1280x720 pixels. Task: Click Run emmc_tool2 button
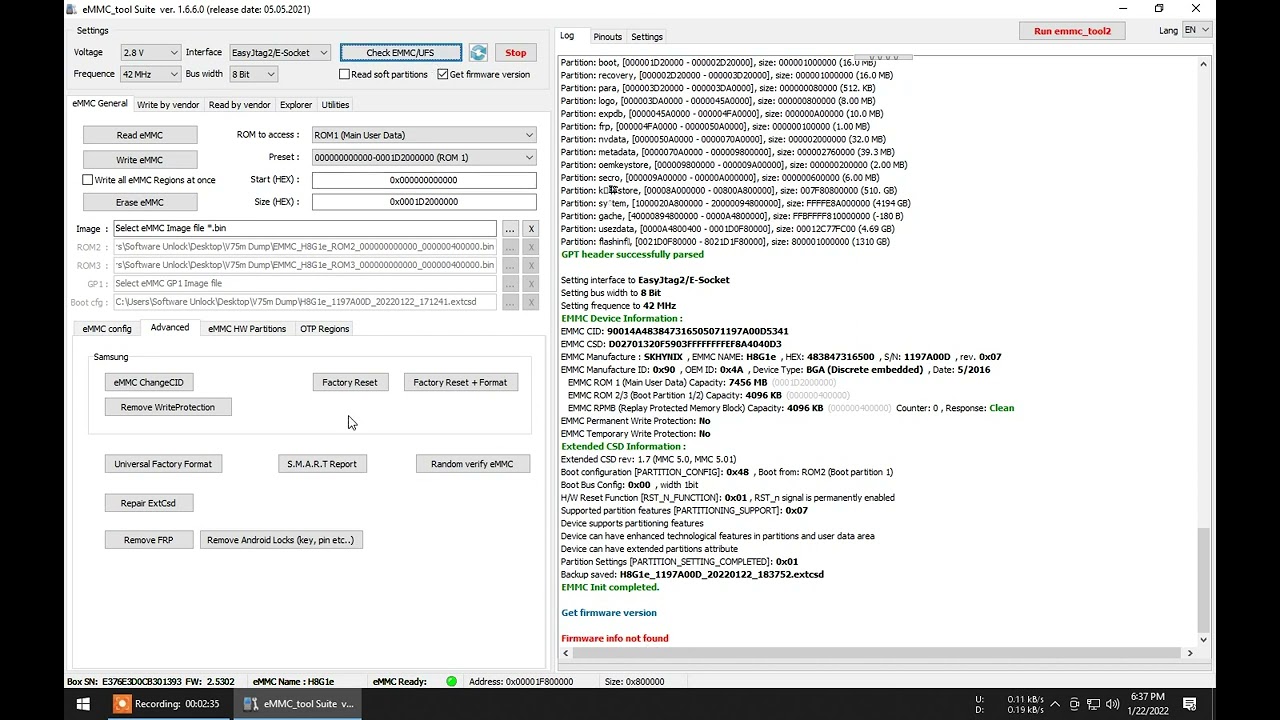(1073, 31)
